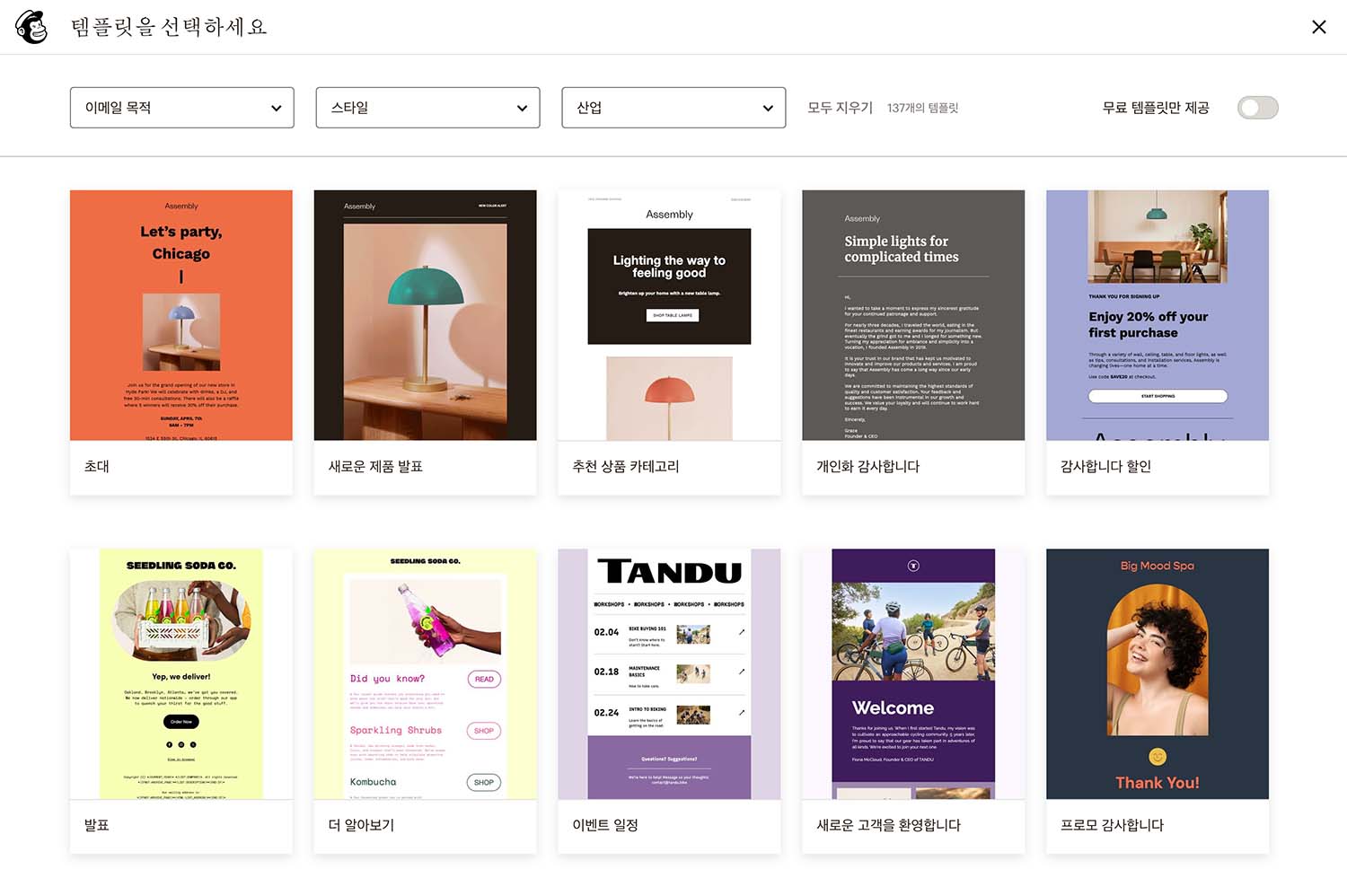Click the 새로운 고객을 환영합니다 label
Image resolution: width=1347 pixels, height=896 pixels.
pyautogui.click(x=888, y=825)
